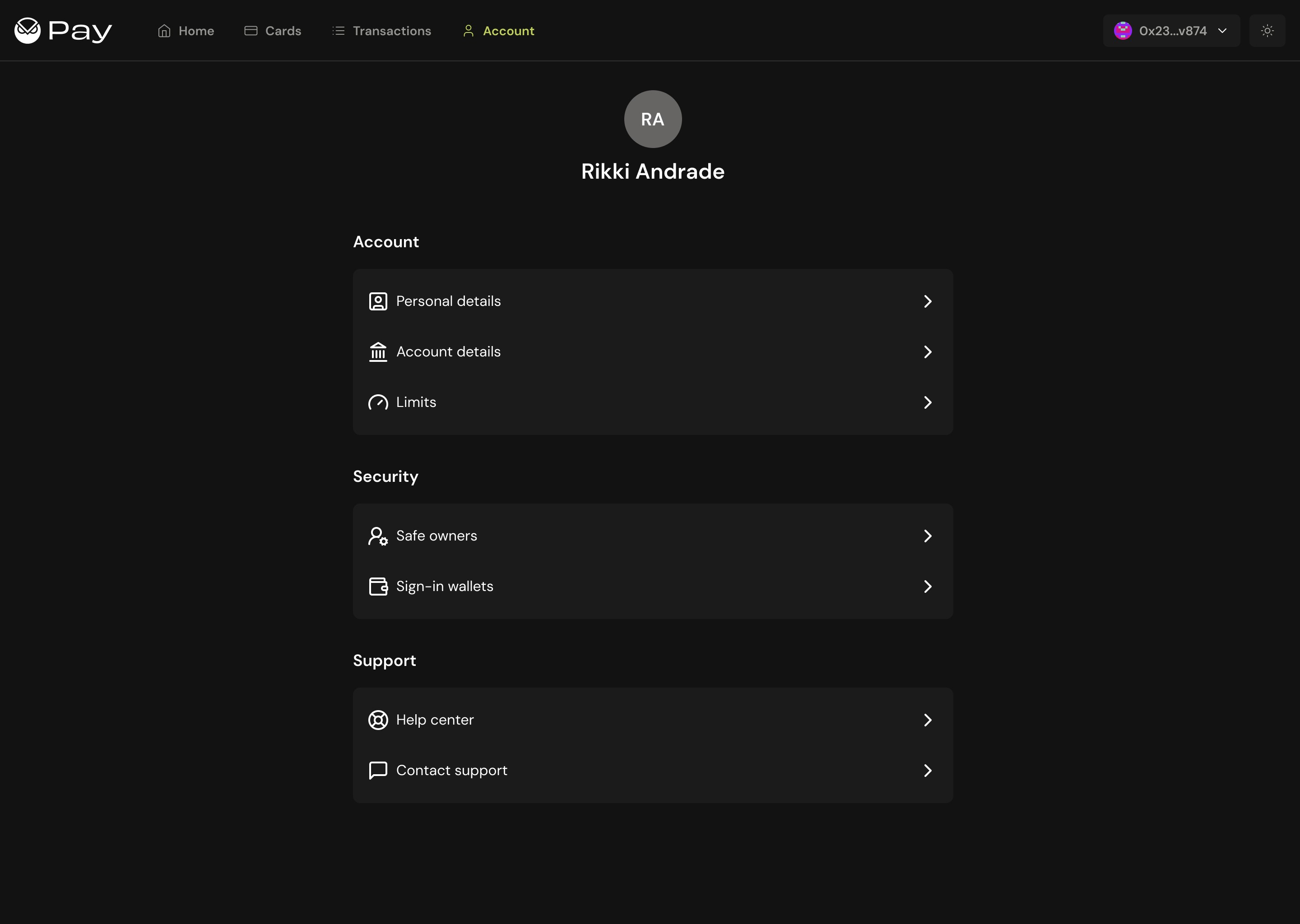The image size is (1300, 924).
Task: Click the Safe owners user-gear icon
Action: (378, 536)
